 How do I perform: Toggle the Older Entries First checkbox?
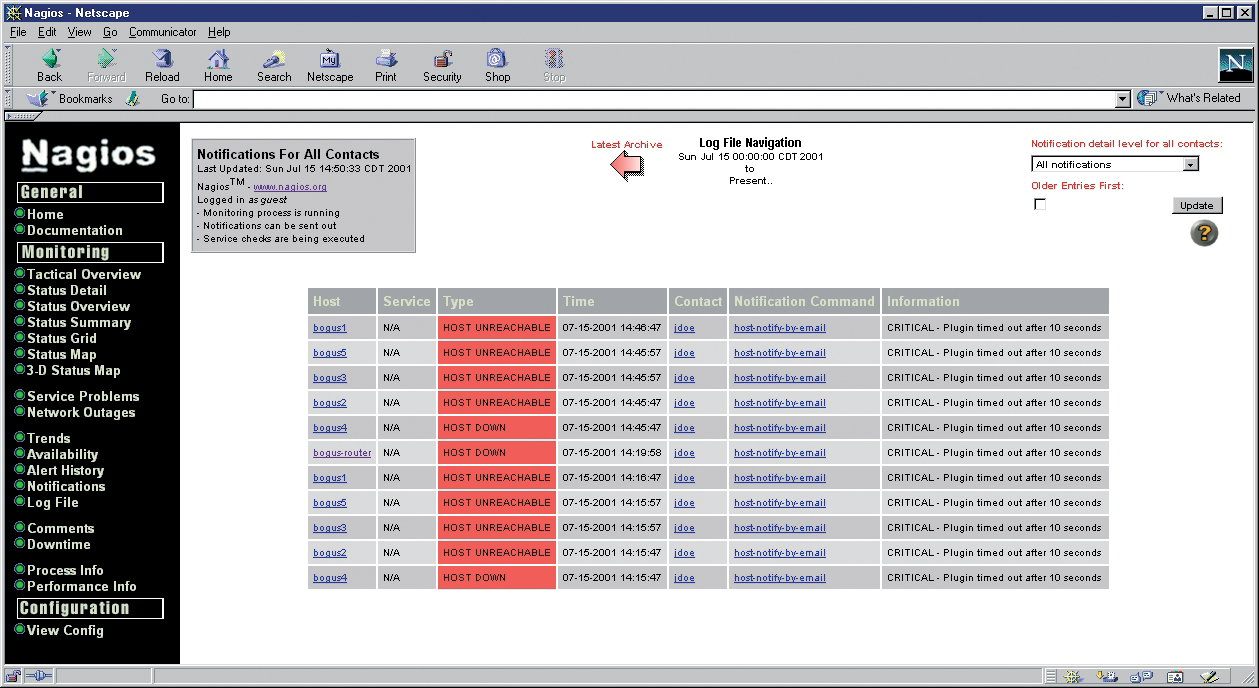click(x=1040, y=204)
